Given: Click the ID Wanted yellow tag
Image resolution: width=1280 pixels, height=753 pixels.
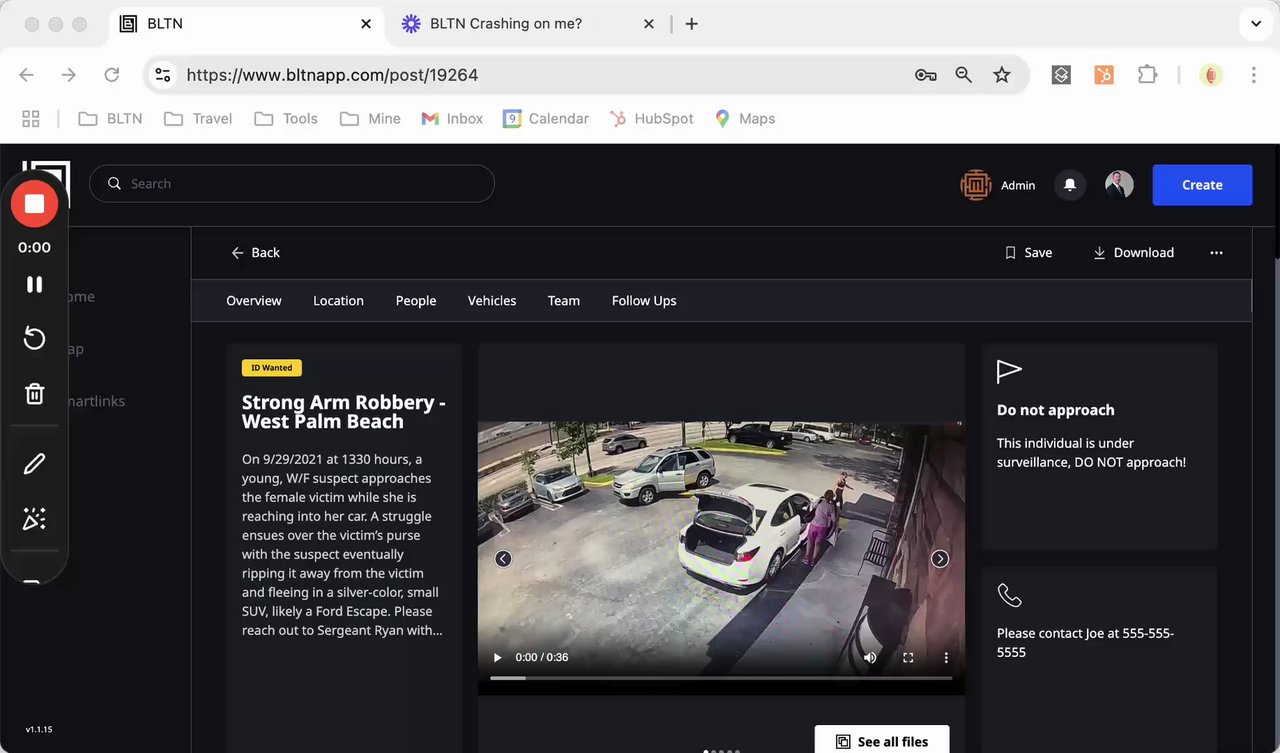Looking at the screenshot, I should coord(272,368).
